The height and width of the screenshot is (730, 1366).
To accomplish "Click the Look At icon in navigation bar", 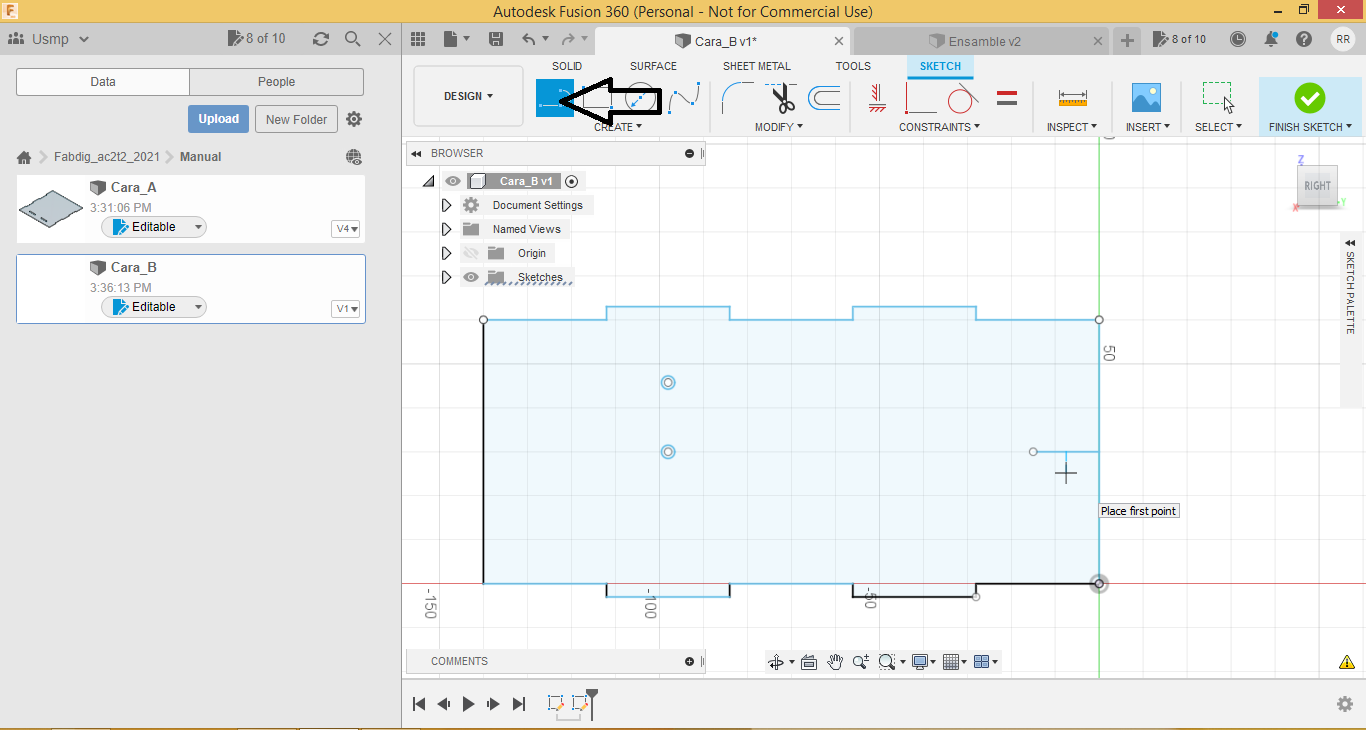I will (809, 661).
